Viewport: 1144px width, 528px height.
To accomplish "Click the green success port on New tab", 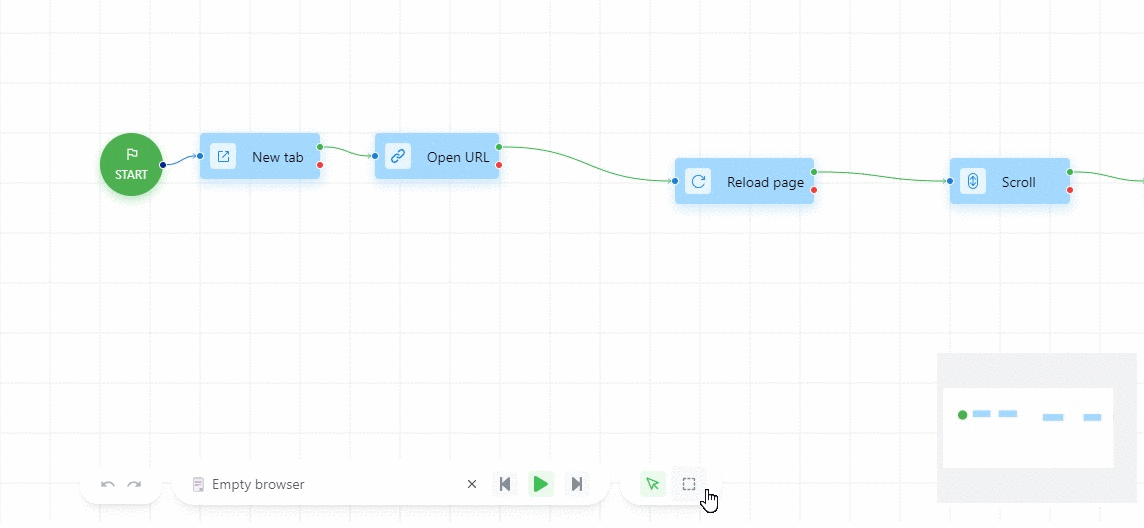I will 320,147.
